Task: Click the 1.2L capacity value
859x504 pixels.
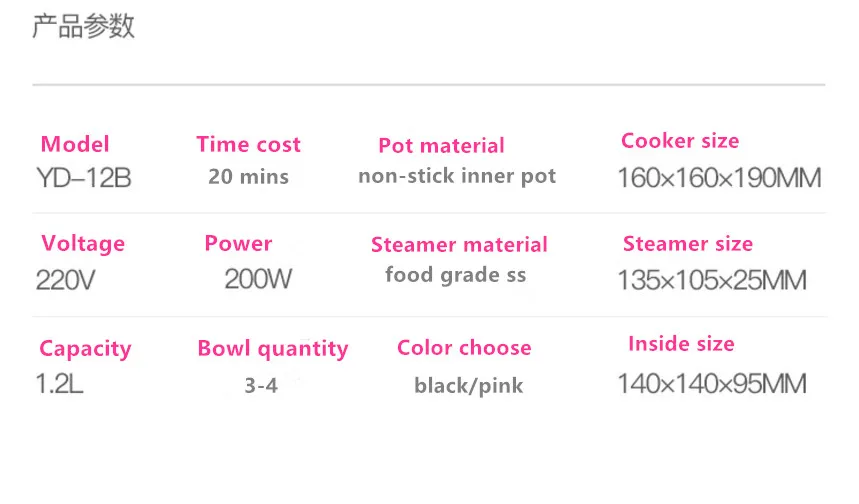Action: 60,383
